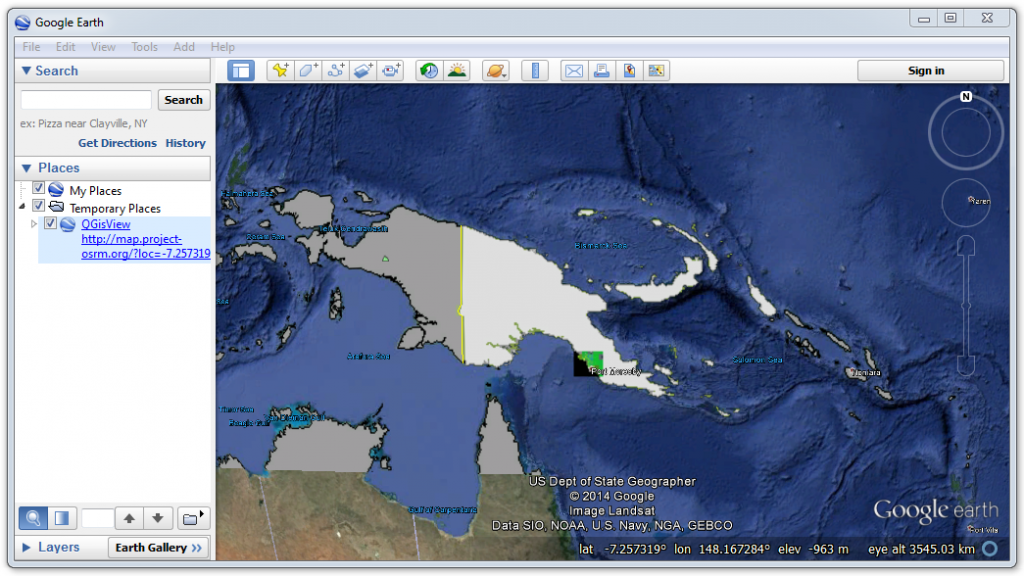
Task: Click the Port Moresby label on map
Action: 616,371
